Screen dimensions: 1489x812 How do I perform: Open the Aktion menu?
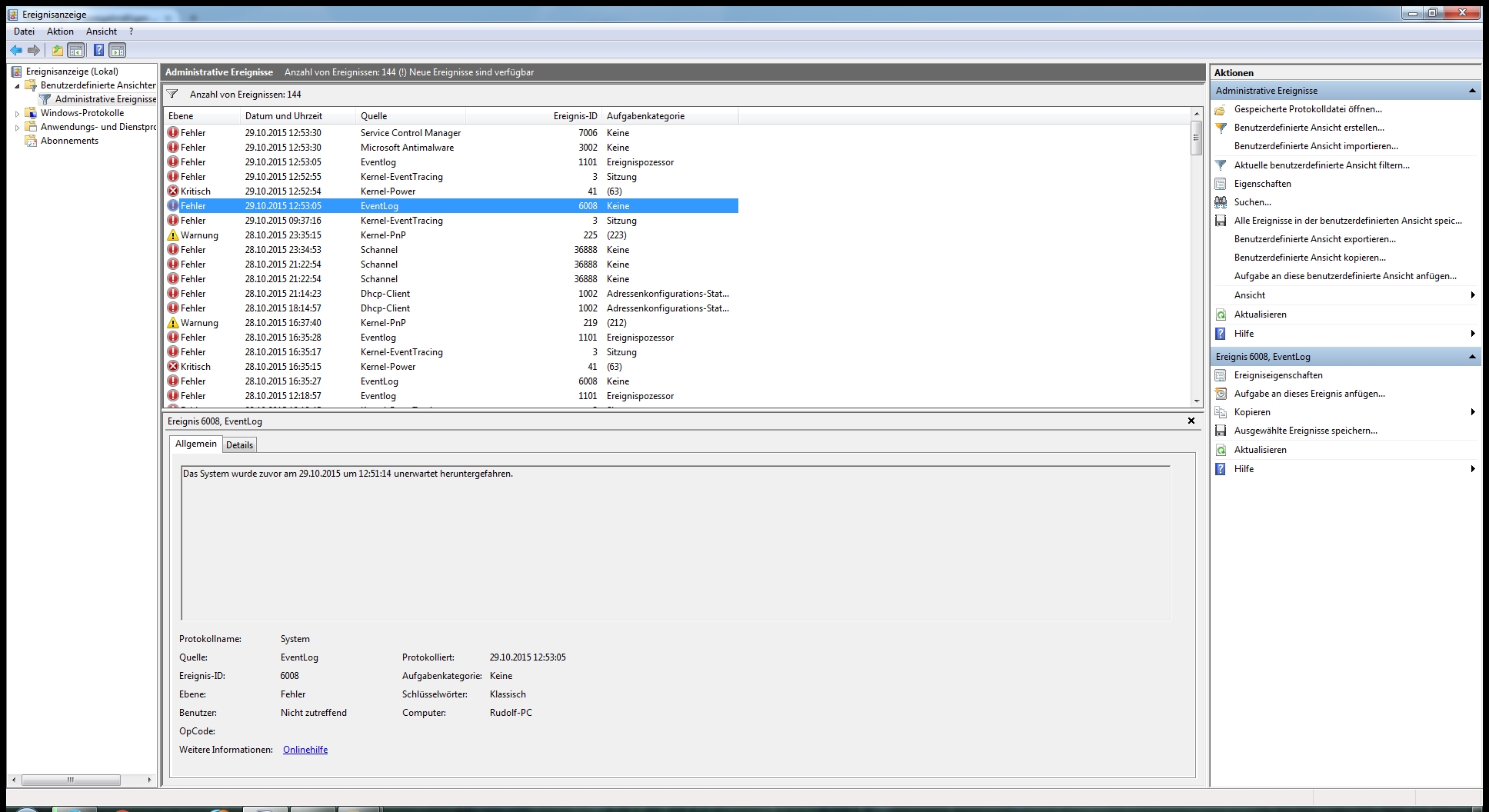(60, 32)
